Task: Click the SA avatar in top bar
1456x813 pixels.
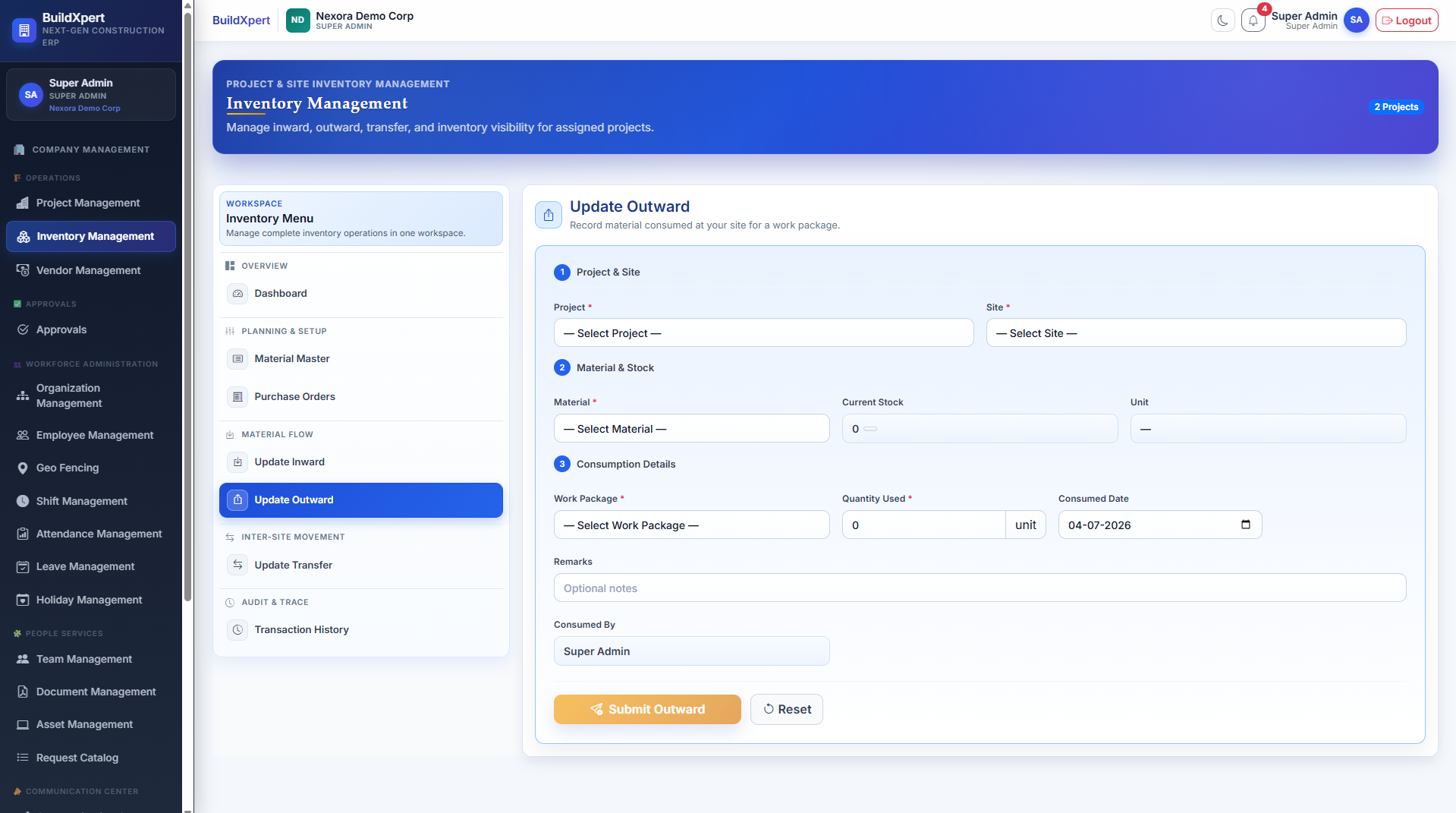Action: pos(1356,20)
